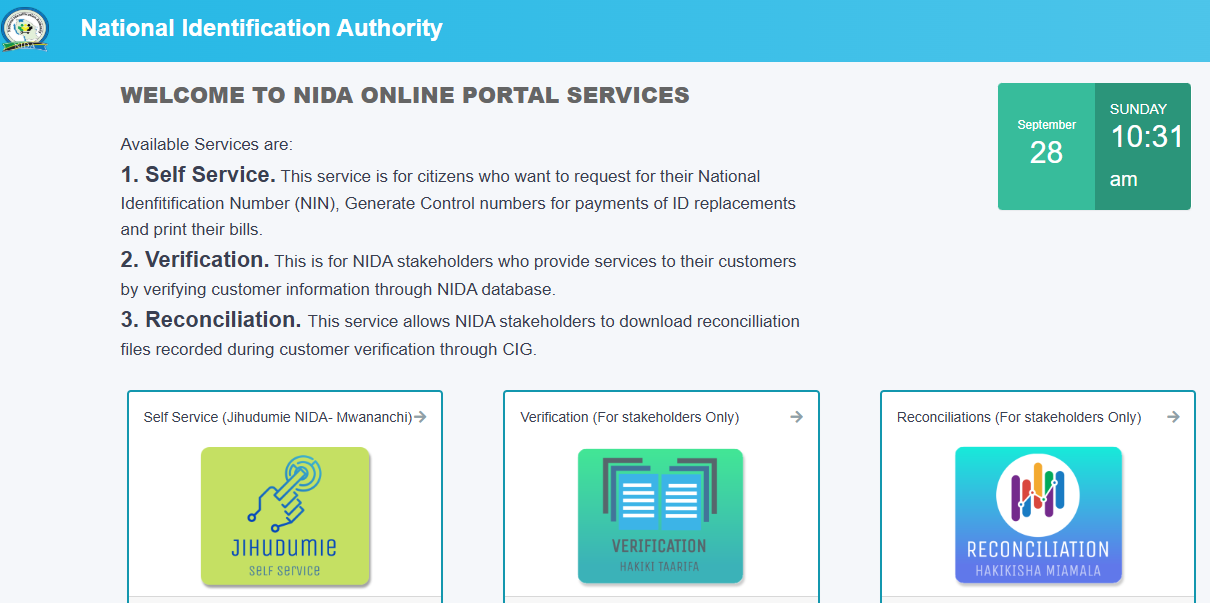
Task: Select the Self Service (Jihudumie NIDA- Mwananchi) card title
Action: coord(277,417)
